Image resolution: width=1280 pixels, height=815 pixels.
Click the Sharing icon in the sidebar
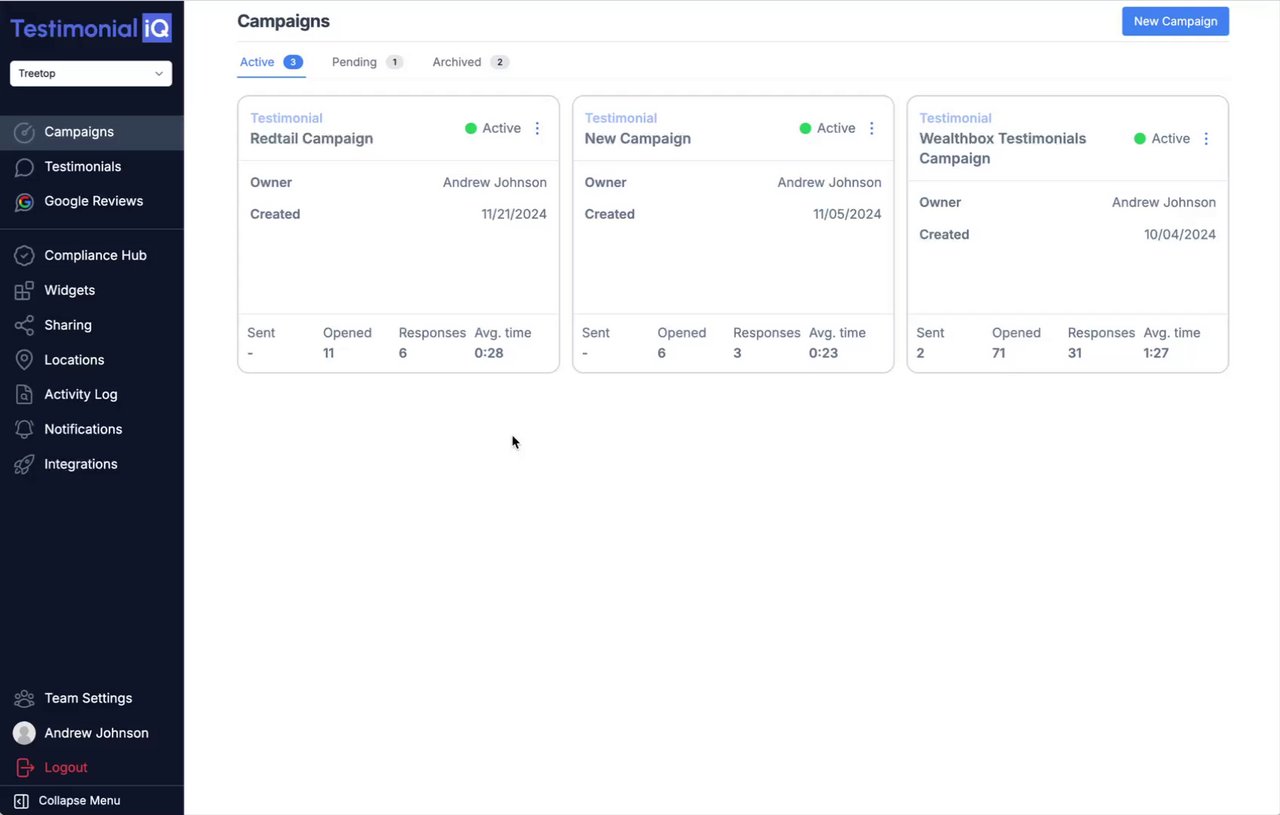click(x=24, y=326)
